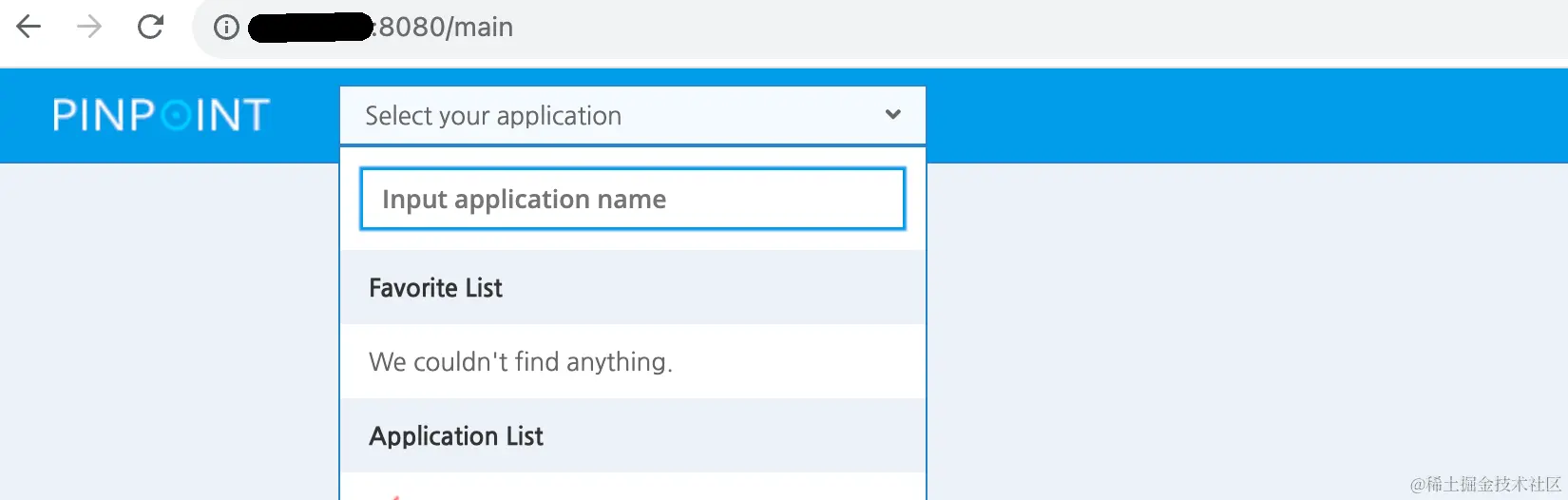The height and width of the screenshot is (500, 1568).
Task: Click the empty page area left of dropdown list
Action: click(x=169, y=331)
